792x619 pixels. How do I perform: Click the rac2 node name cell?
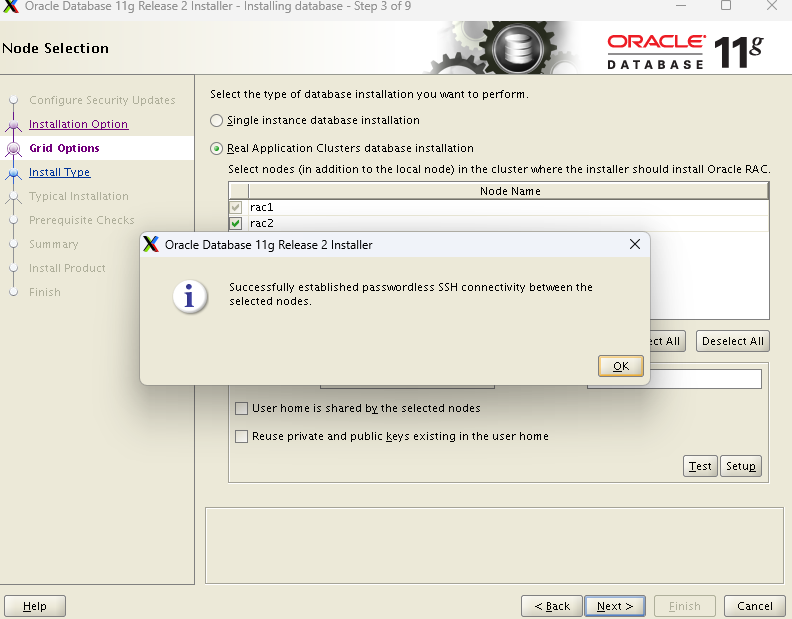click(509, 223)
